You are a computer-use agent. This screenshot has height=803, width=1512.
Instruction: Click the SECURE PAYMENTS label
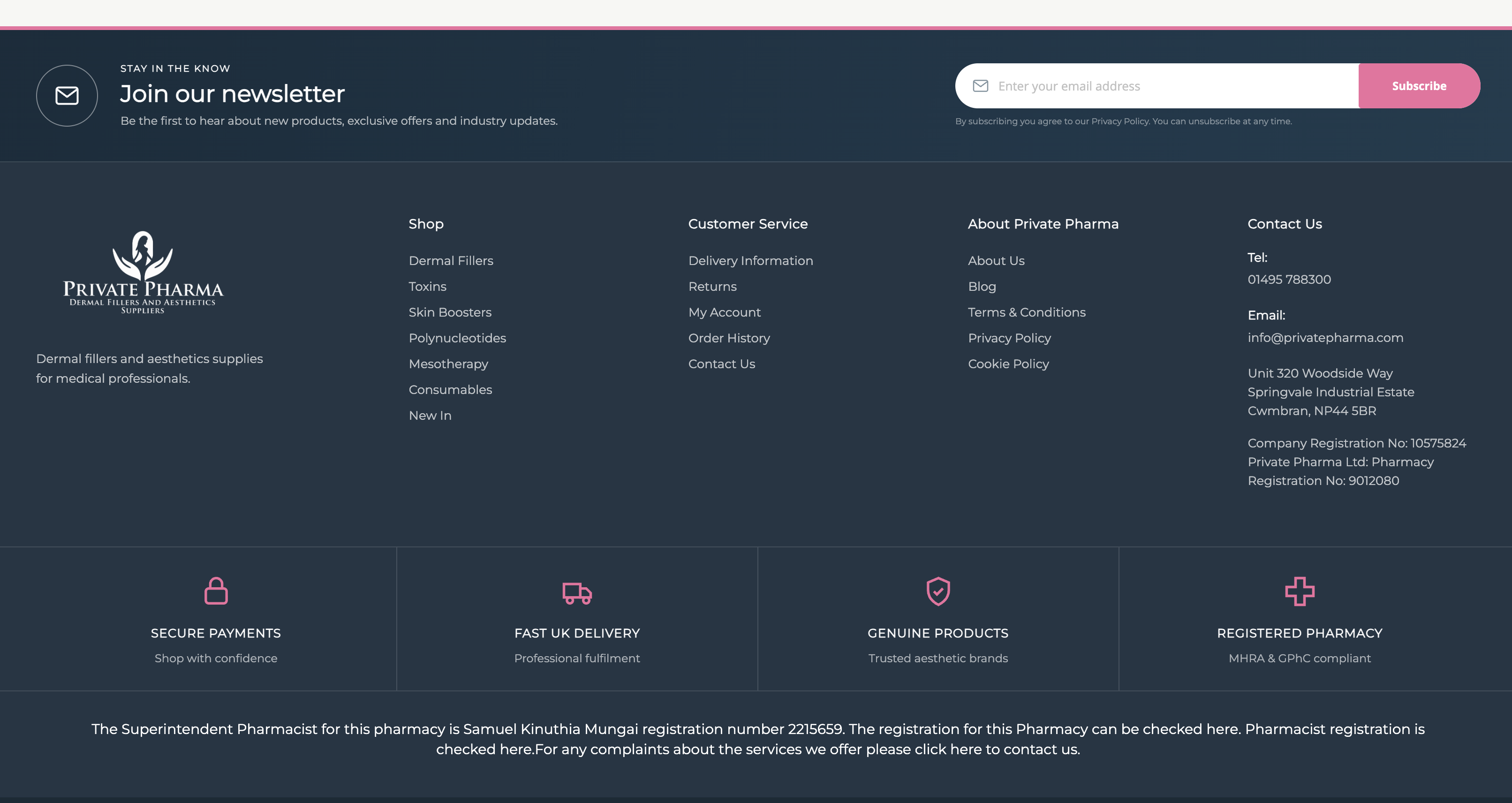[216, 633]
